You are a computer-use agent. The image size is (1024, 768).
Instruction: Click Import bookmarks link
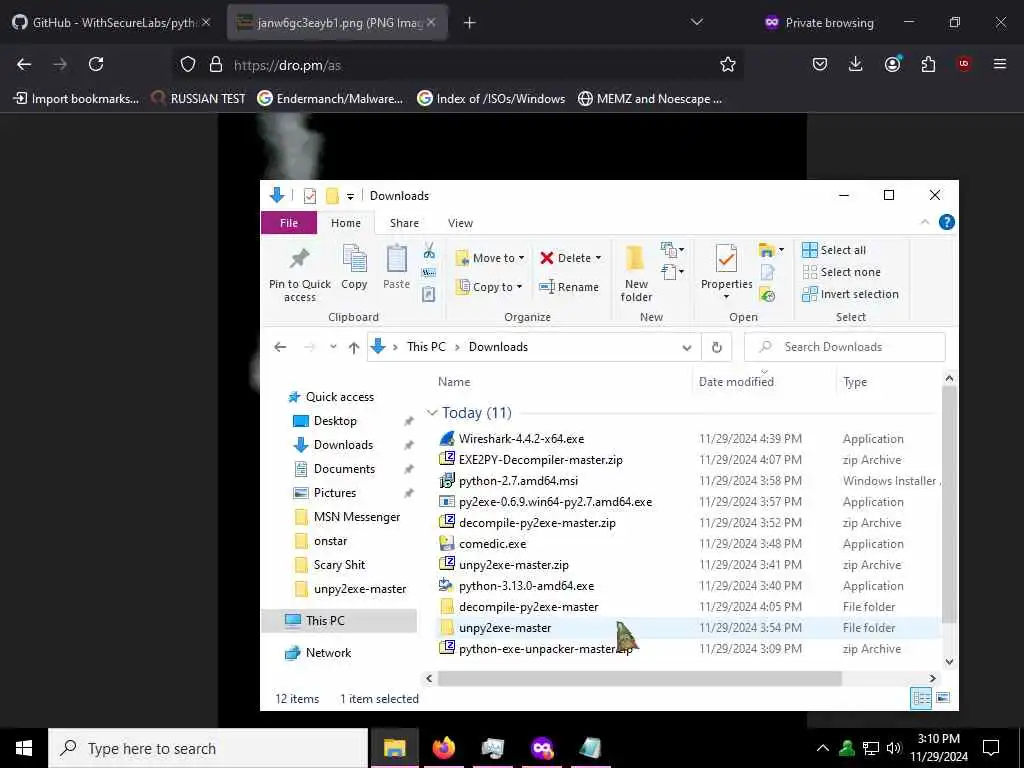pos(76,99)
